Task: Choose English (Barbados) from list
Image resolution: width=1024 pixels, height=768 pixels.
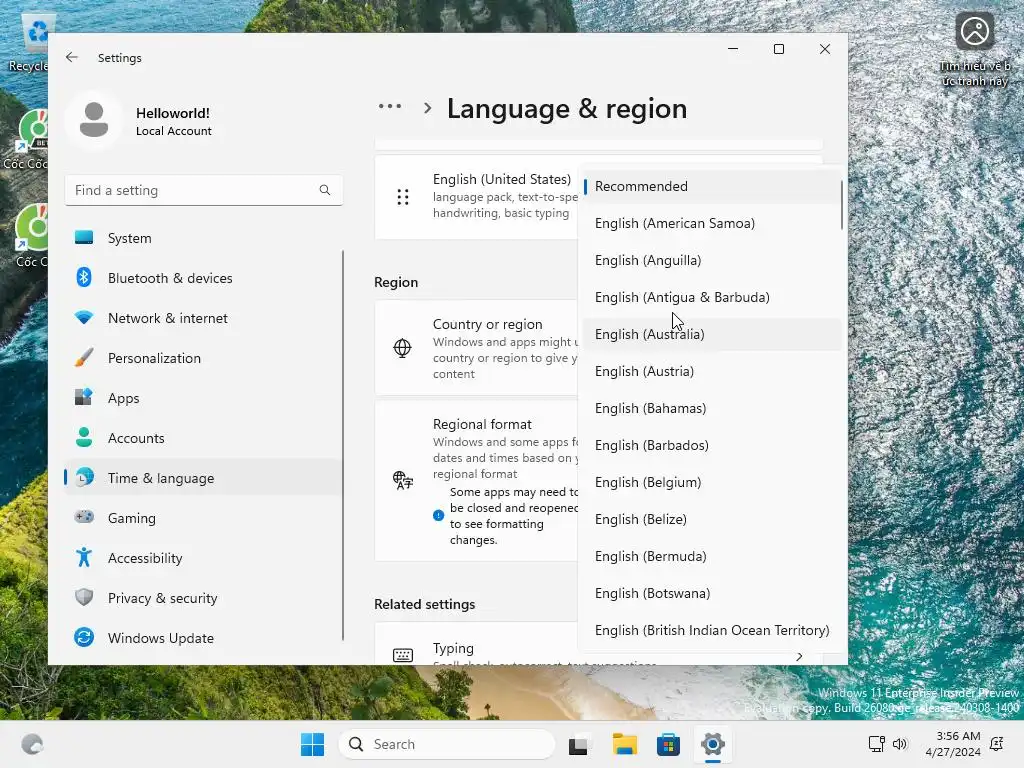Action: pyautogui.click(x=711, y=445)
